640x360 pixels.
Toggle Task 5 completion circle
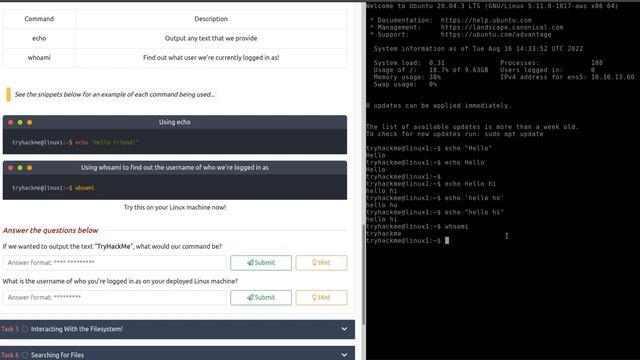(25, 329)
